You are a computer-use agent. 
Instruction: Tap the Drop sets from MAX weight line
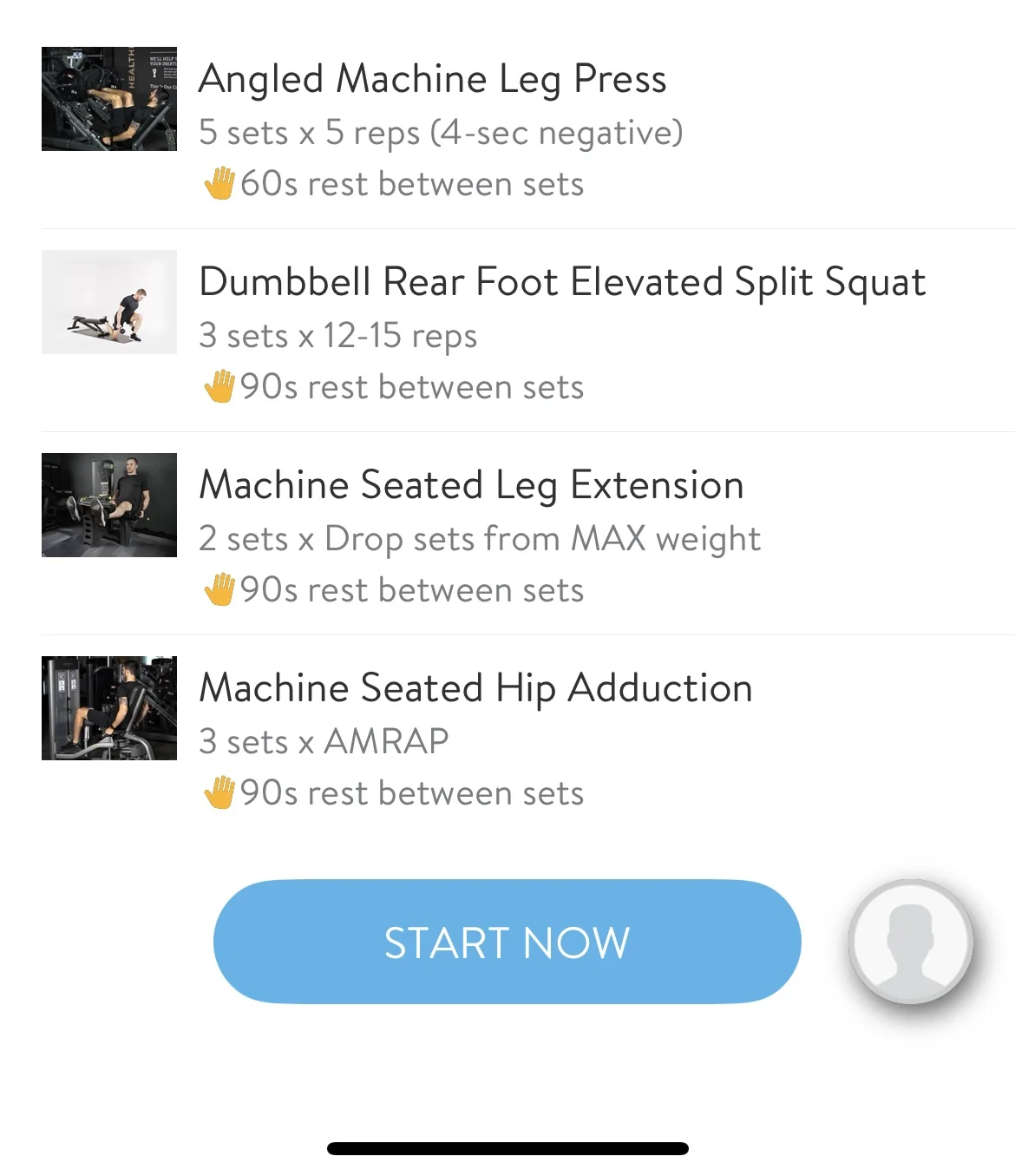point(480,539)
